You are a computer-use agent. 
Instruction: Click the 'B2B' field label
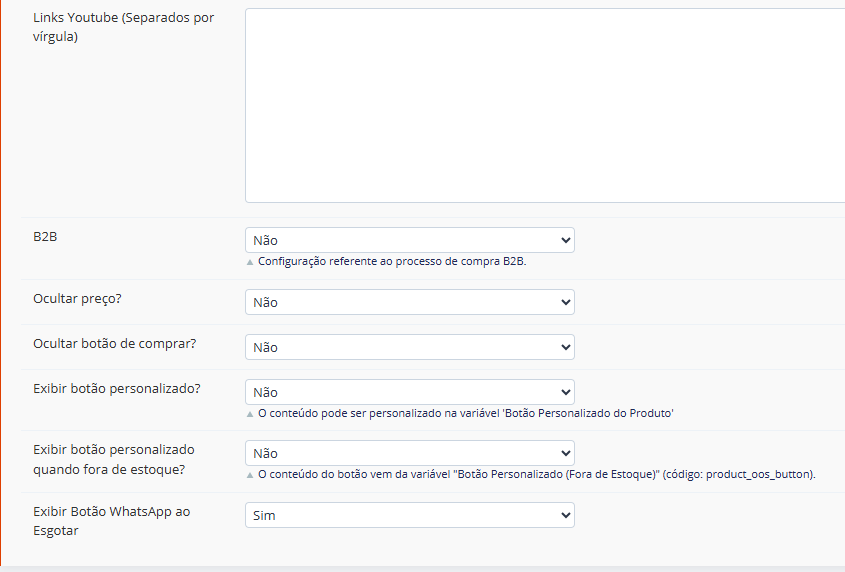point(45,237)
